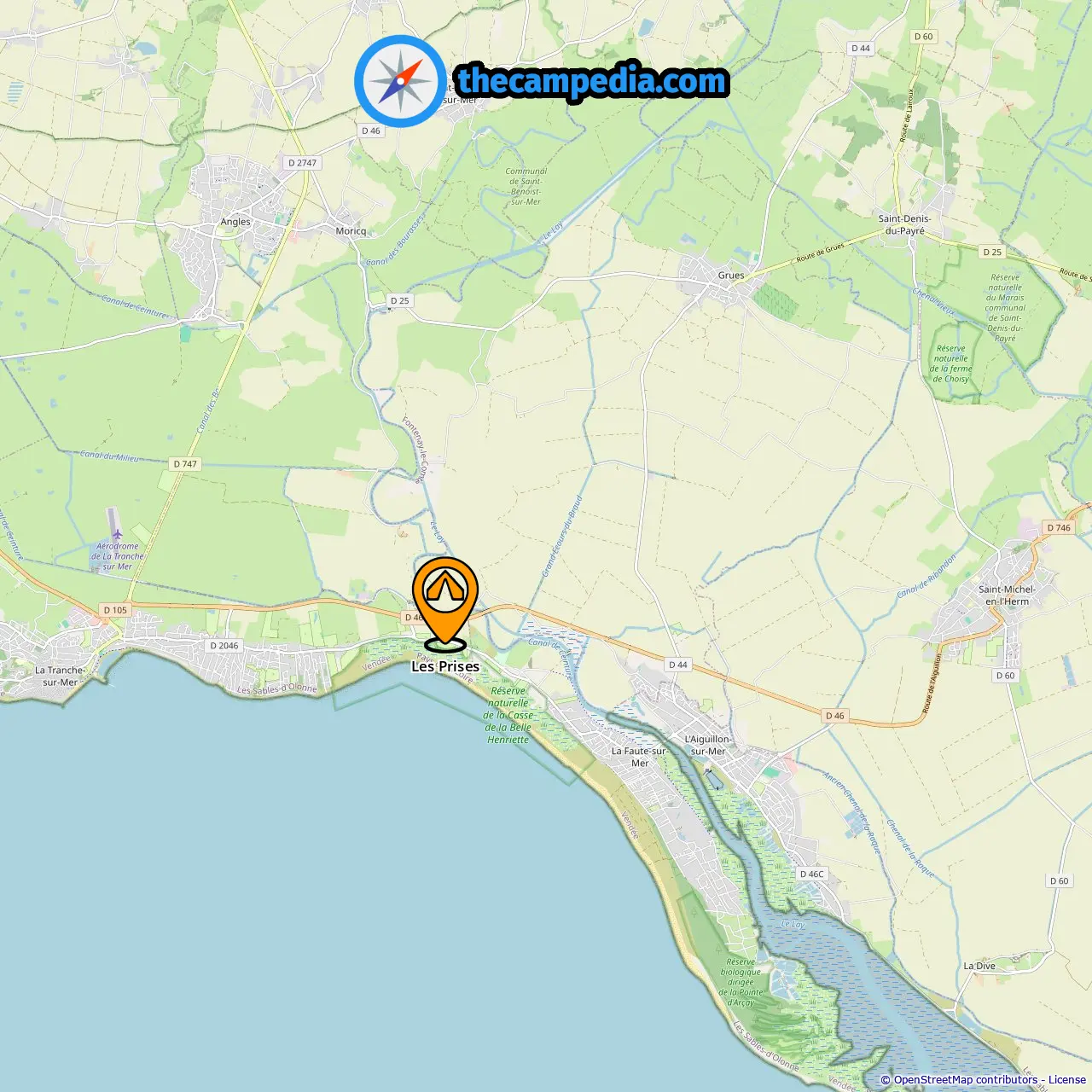1092x1092 pixels.
Task: Click the blue compass logo icon
Action: click(x=400, y=81)
